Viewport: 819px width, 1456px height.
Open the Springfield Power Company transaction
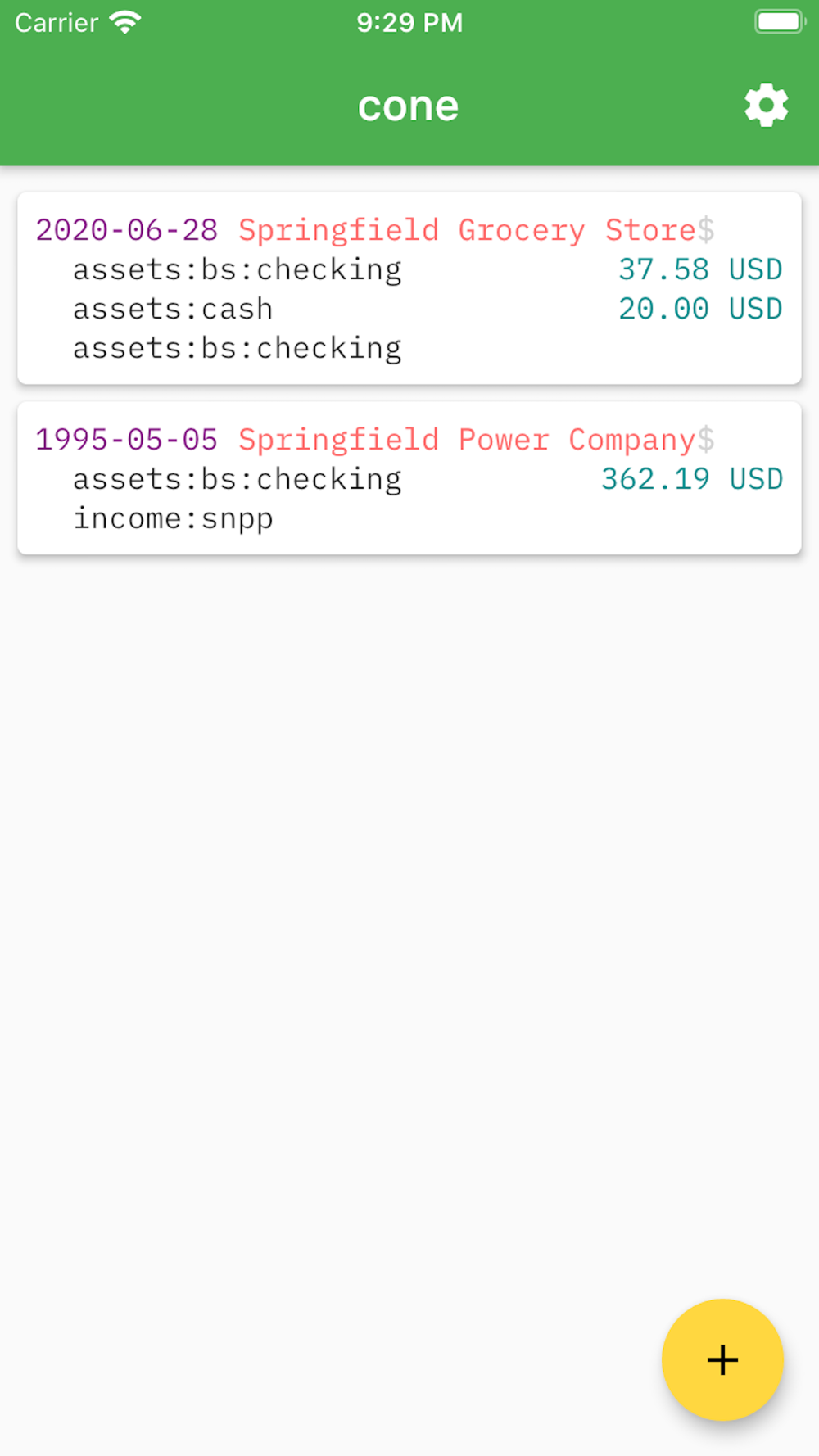tap(409, 478)
